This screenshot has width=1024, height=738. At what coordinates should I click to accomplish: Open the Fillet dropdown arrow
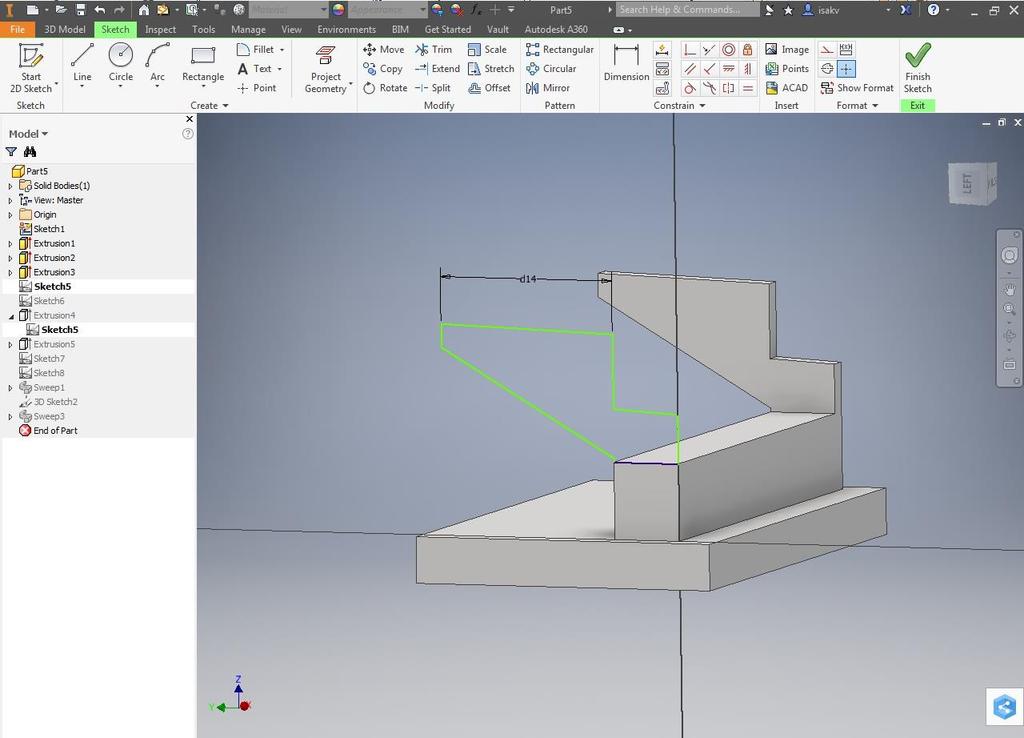(282, 50)
